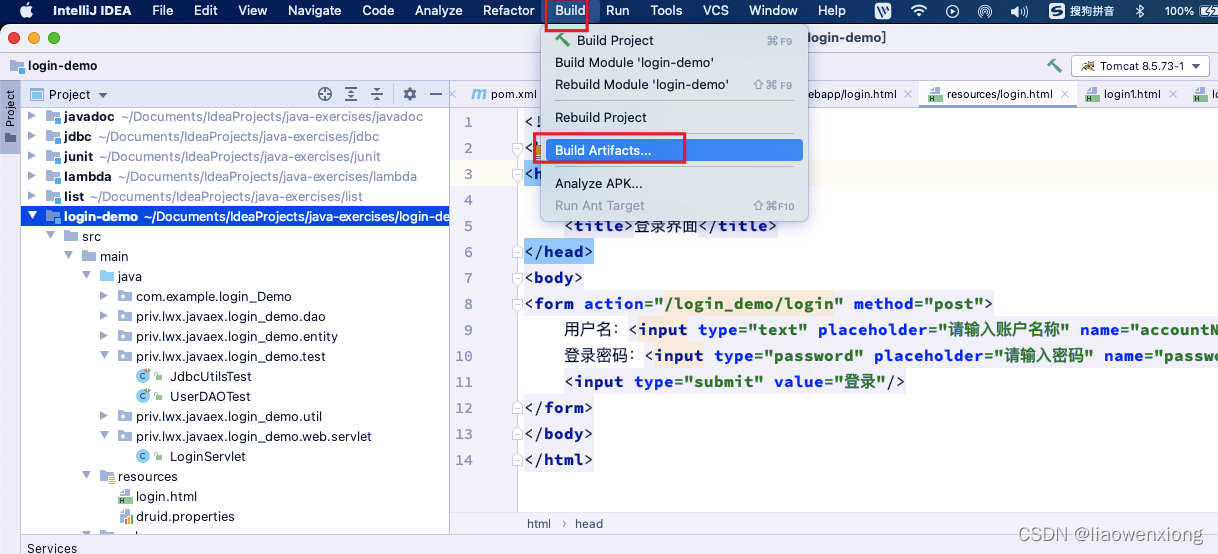This screenshot has width=1218, height=554.
Task: Open Project panel settings gear
Action: pos(409,94)
